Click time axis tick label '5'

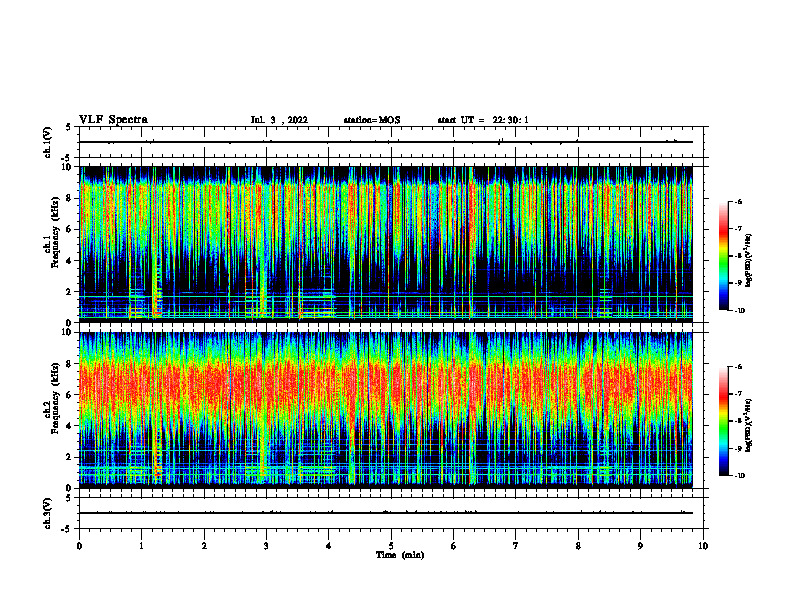pyautogui.click(x=391, y=546)
